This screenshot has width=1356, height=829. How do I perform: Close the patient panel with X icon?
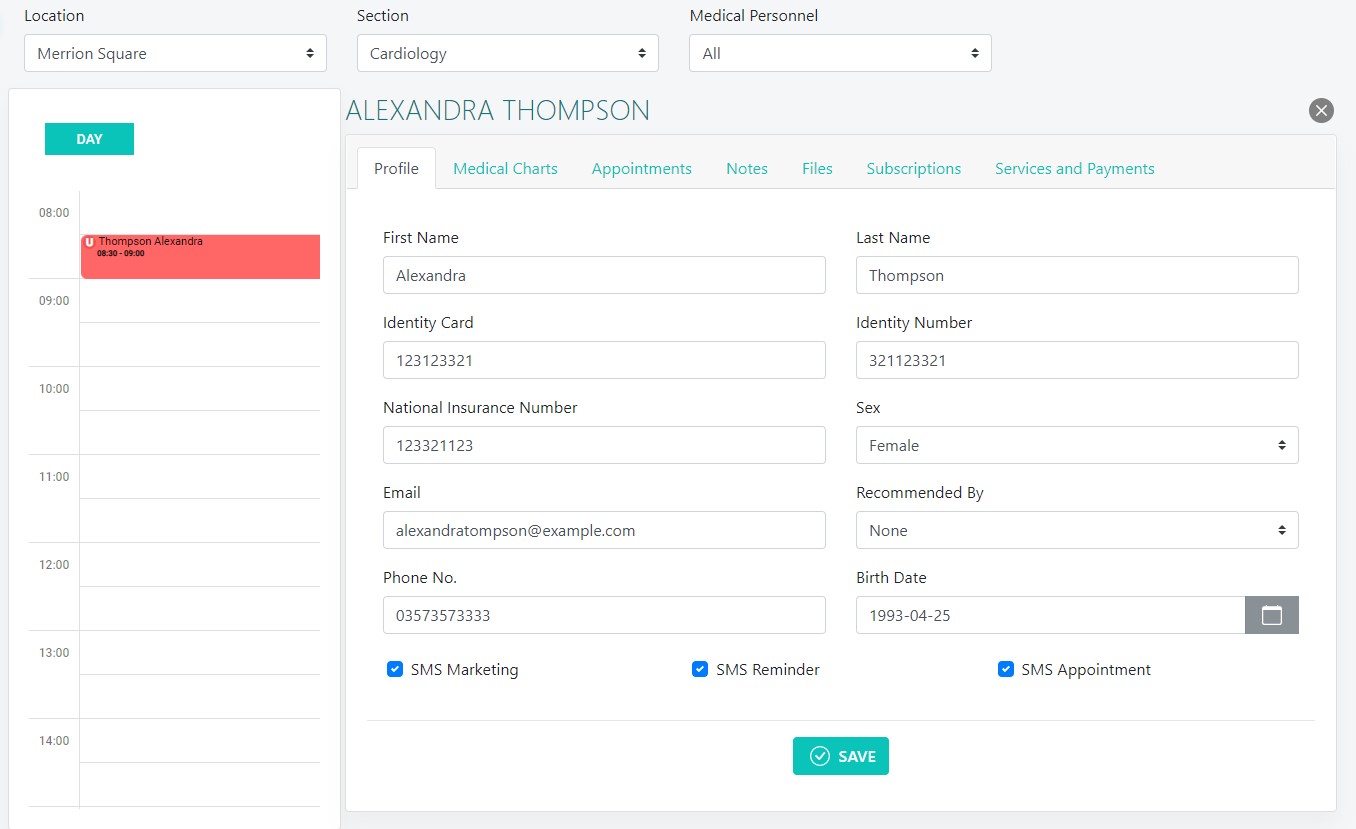click(x=1321, y=111)
